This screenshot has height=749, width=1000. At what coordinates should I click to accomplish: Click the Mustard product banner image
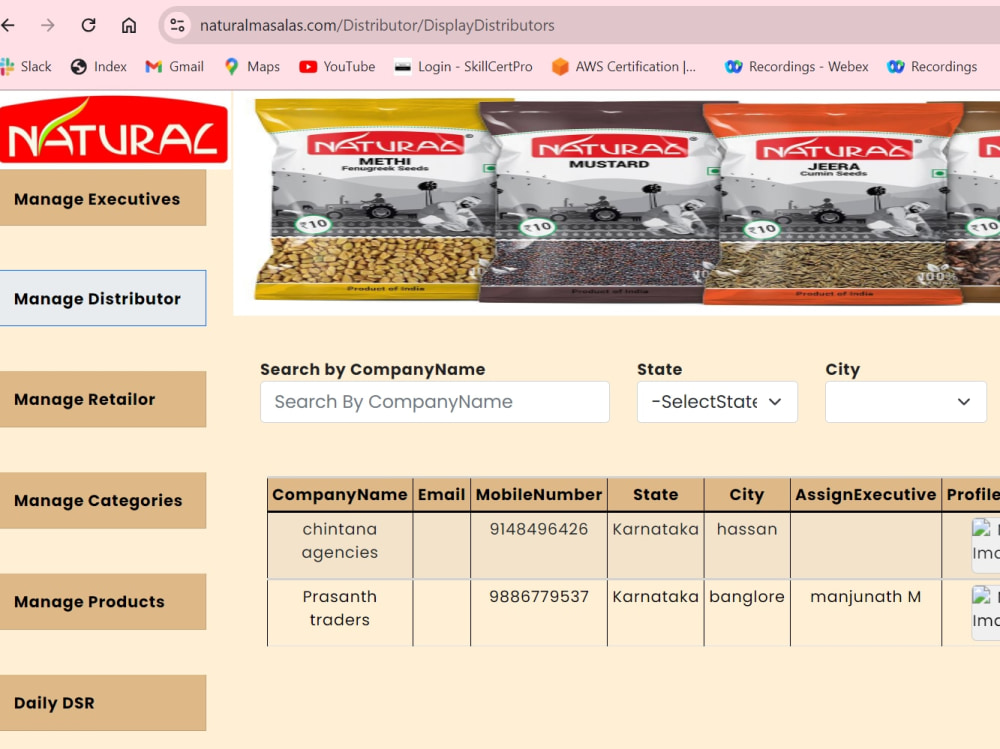(x=599, y=202)
